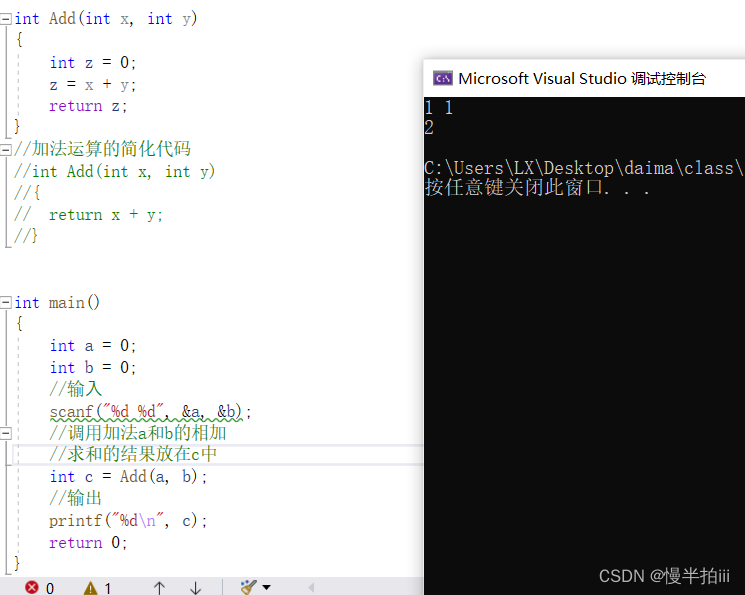Click the code cleanup broom icon
The image size is (745, 595).
tap(248, 587)
